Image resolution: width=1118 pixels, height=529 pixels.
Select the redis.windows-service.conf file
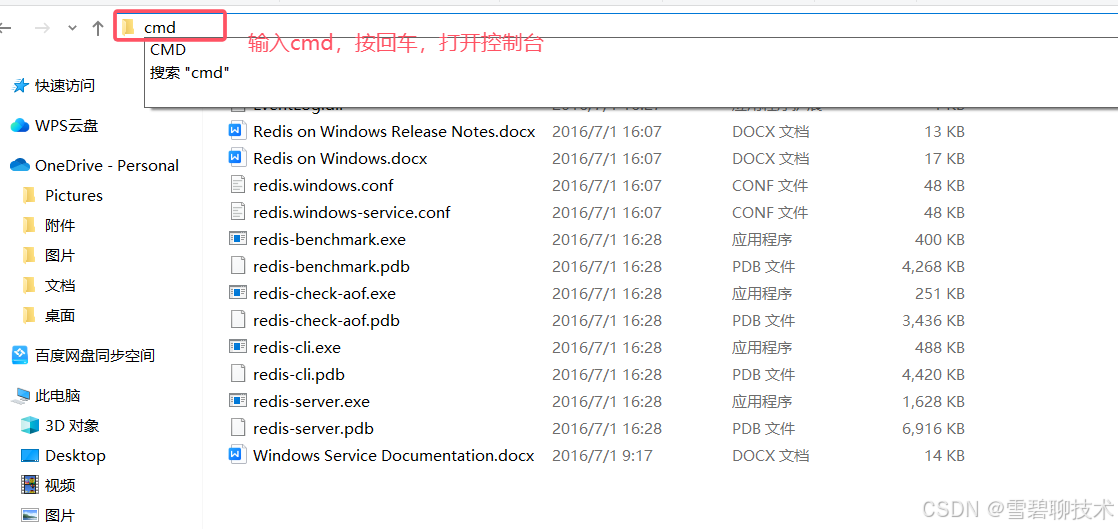[x=352, y=212]
